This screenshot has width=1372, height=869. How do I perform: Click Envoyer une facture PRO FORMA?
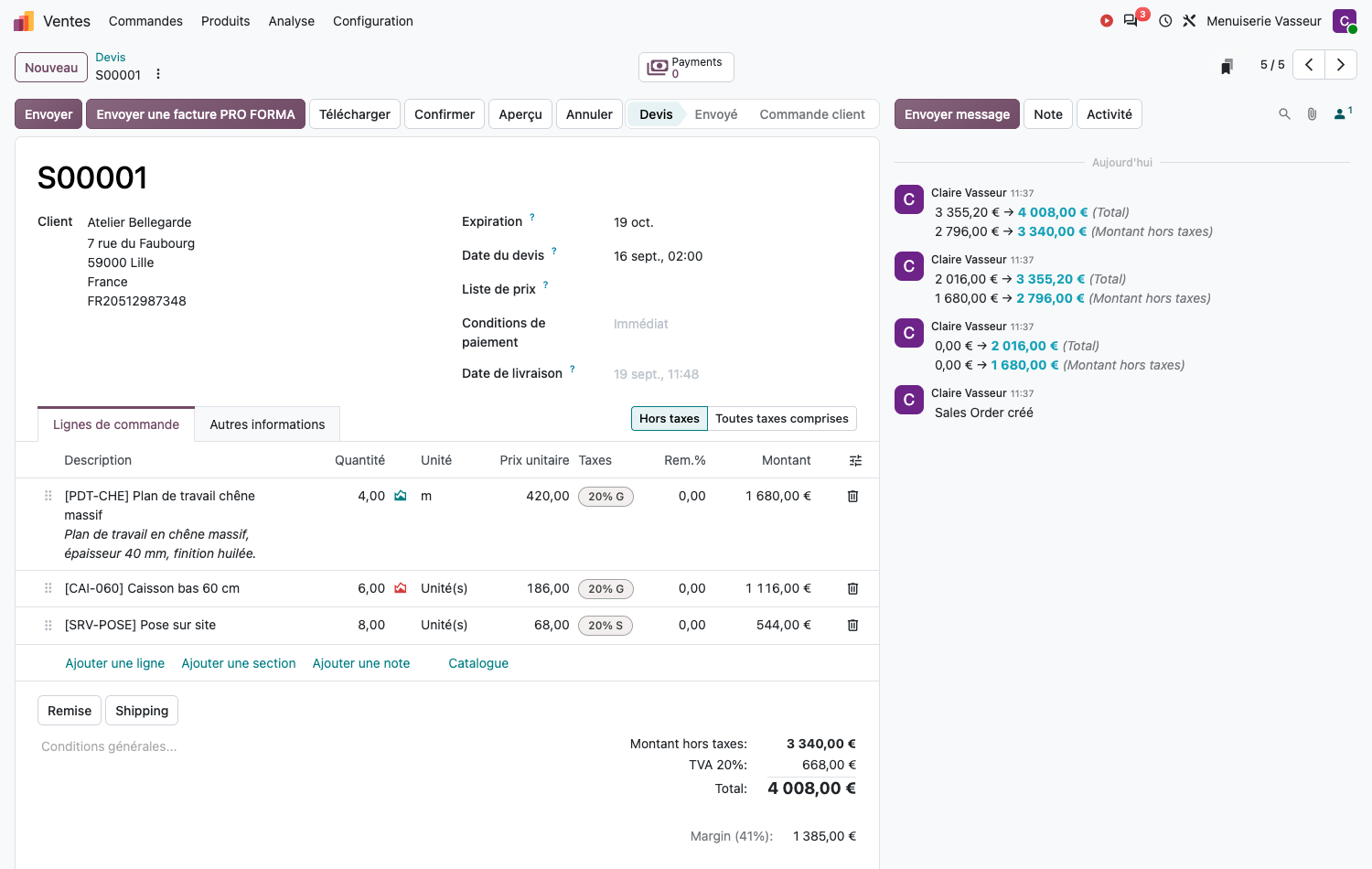pyautogui.click(x=196, y=114)
